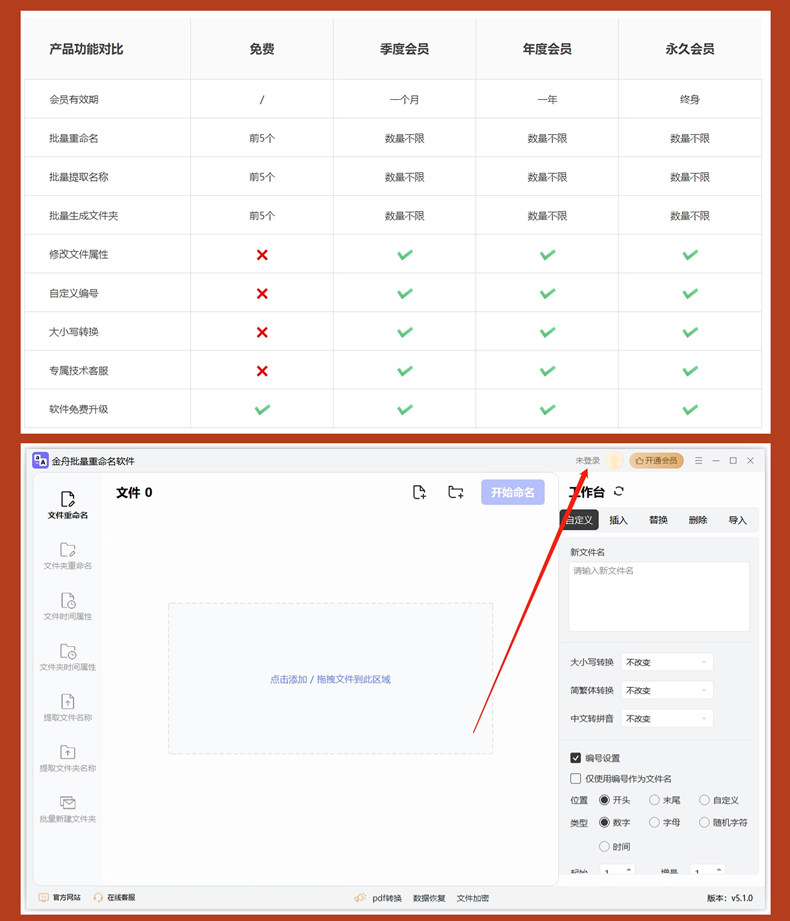Switch to the 插入 tab
The image size is (790, 921).
(618, 520)
